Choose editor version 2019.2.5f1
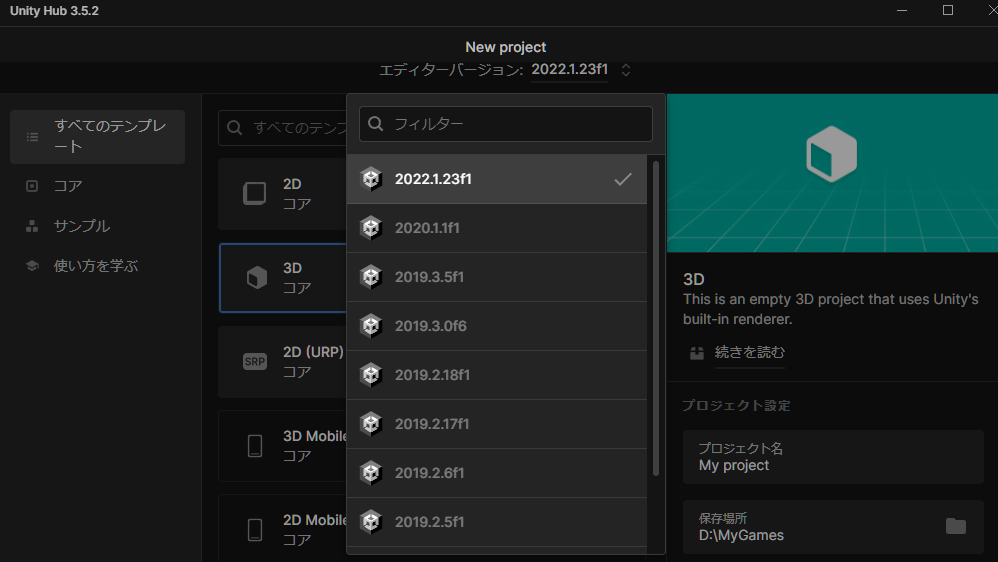This screenshot has height=562, width=998. click(496, 522)
